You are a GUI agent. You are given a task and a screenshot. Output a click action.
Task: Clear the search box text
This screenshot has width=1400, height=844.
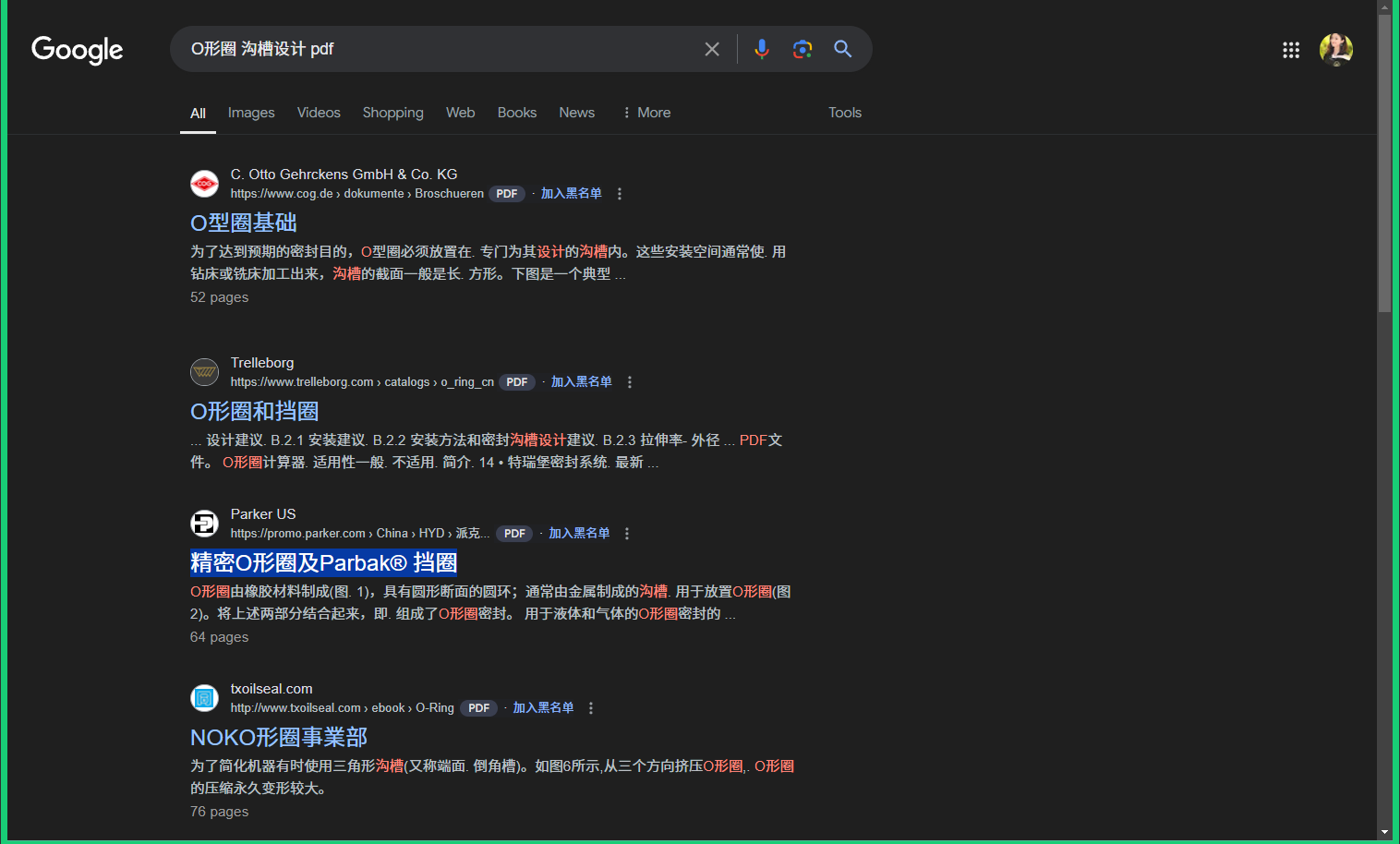(711, 49)
